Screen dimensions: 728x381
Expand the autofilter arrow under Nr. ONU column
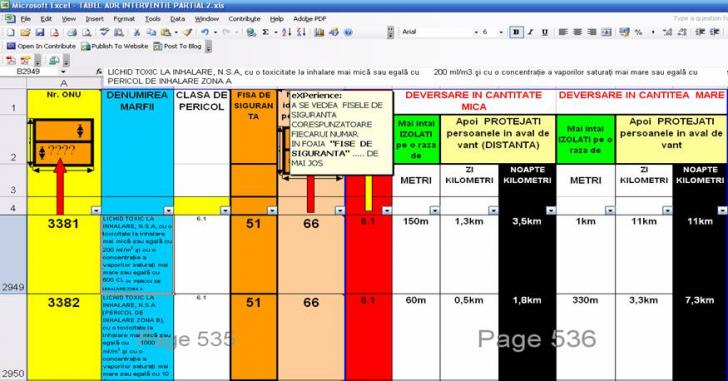96,210
